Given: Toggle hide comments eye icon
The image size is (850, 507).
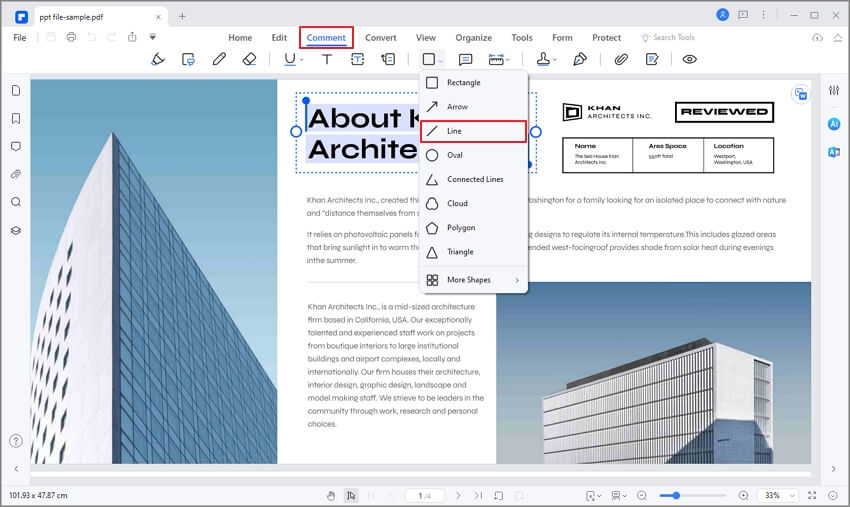Looking at the screenshot, I should click(x=690, y=59).
